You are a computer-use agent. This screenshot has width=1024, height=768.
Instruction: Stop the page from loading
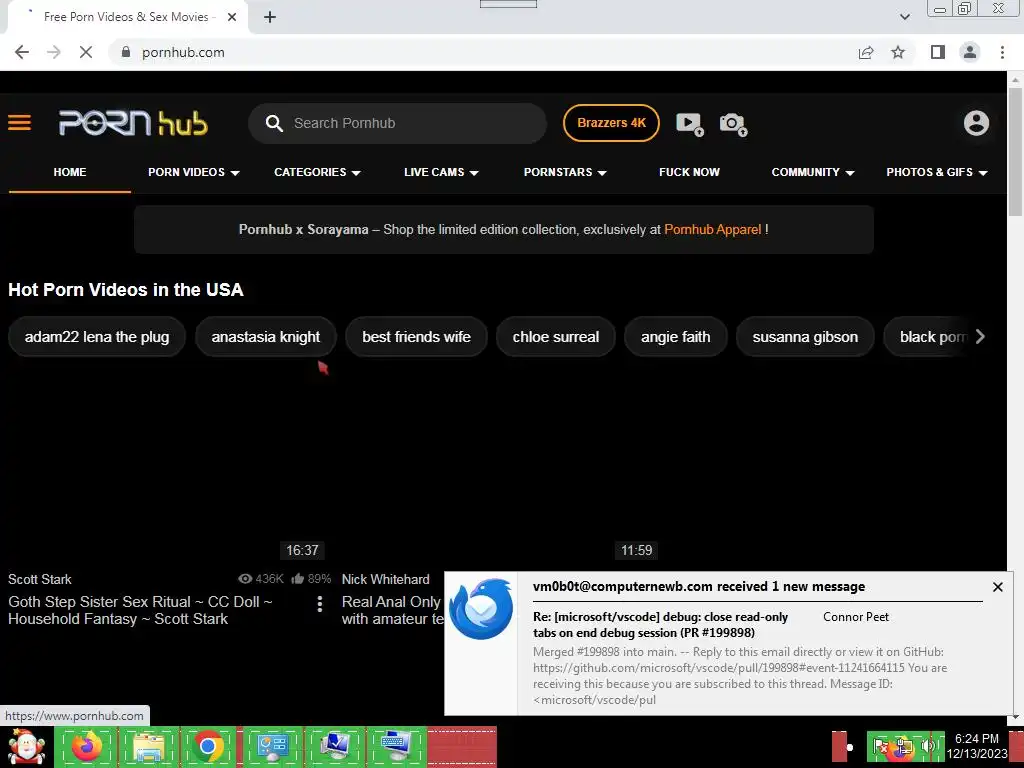click(x=86, y=52)
